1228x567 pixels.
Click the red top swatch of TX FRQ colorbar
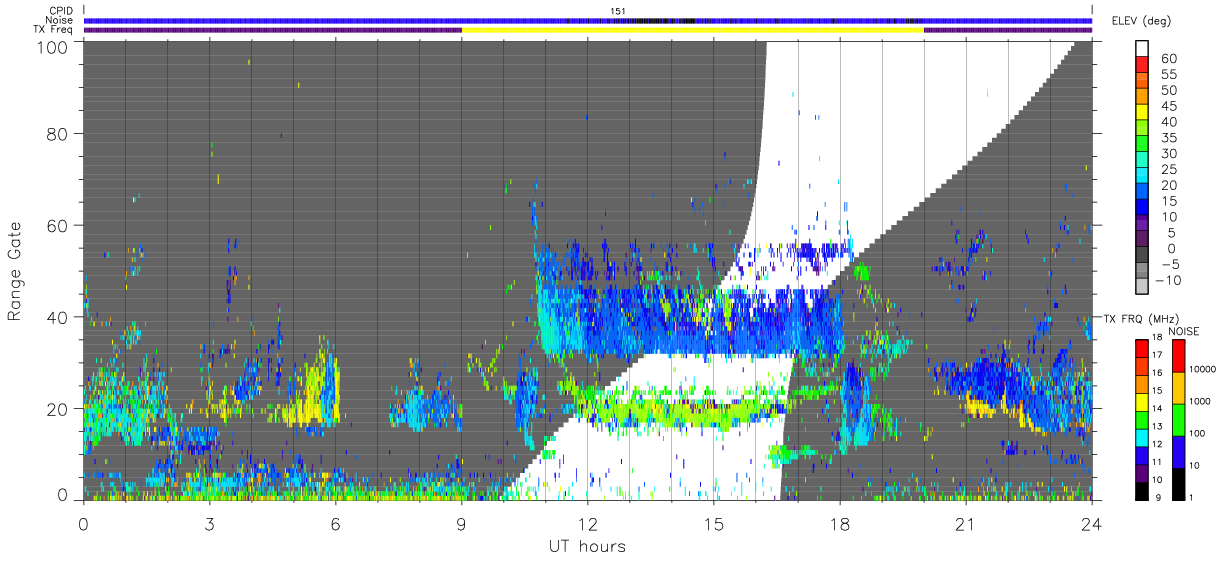(x=1142, y=348)
